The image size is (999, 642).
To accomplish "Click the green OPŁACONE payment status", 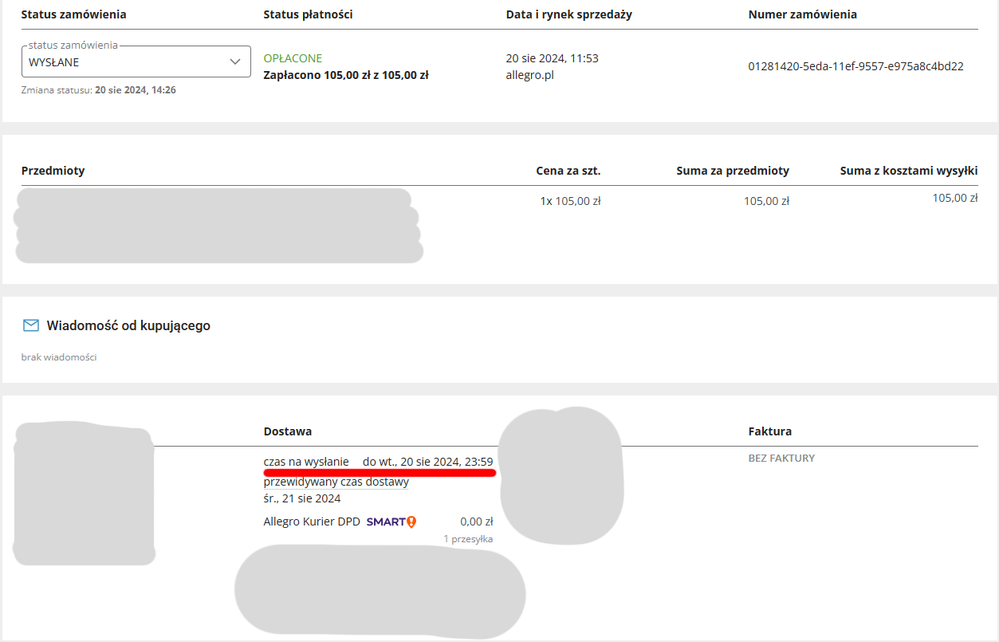I will [x=292, y=58].
